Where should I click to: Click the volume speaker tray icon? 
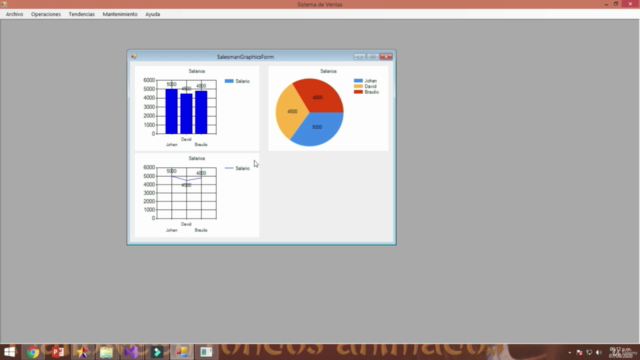point(599,352)
